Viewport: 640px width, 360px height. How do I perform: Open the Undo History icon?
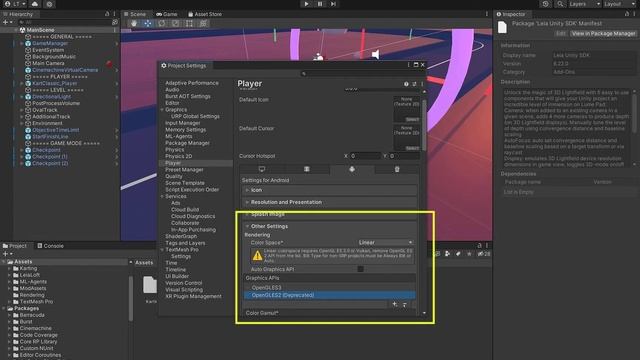[546, 4]
